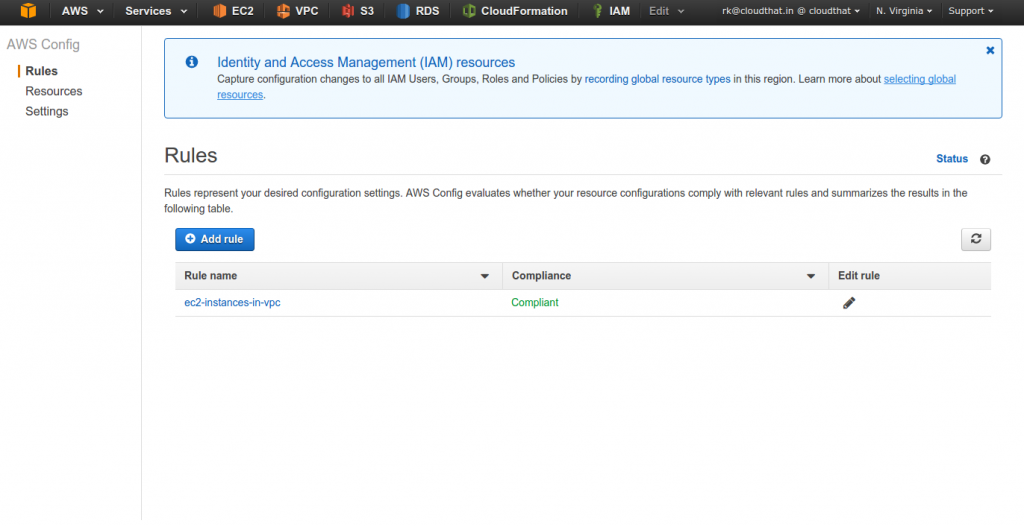The width and height of the screenshot is (1024, 526).
Task: Open the CloudFormation shortcut
Action: click(x=515, y=11)
